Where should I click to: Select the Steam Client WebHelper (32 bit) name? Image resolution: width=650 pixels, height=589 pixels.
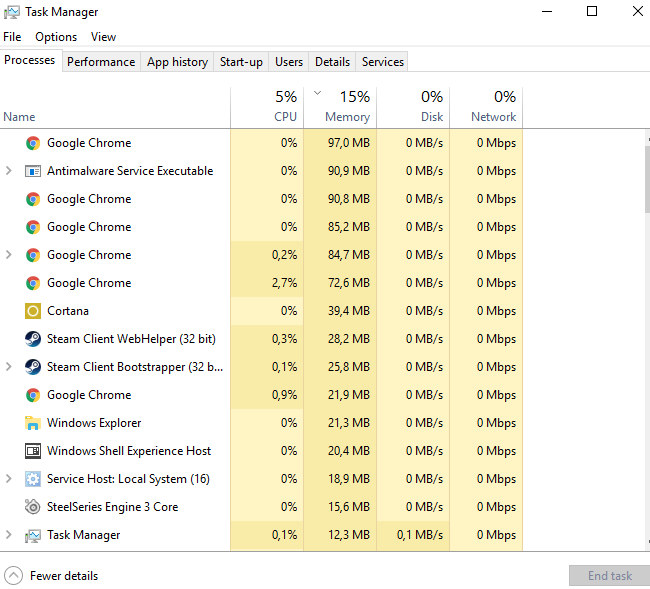point(131,339)
